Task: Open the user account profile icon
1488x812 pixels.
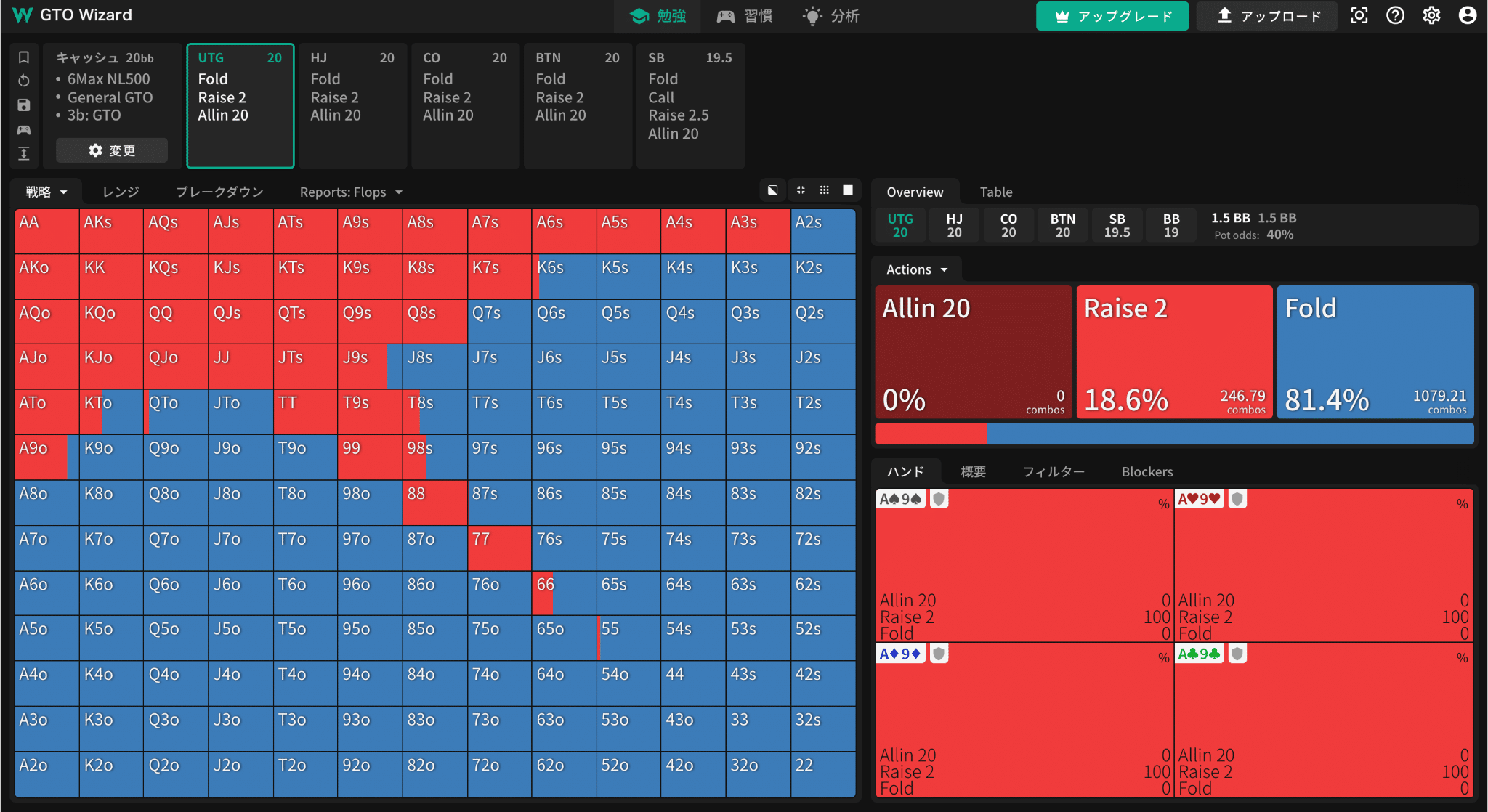Action: pyautogui.click(x=1467, y=15)
